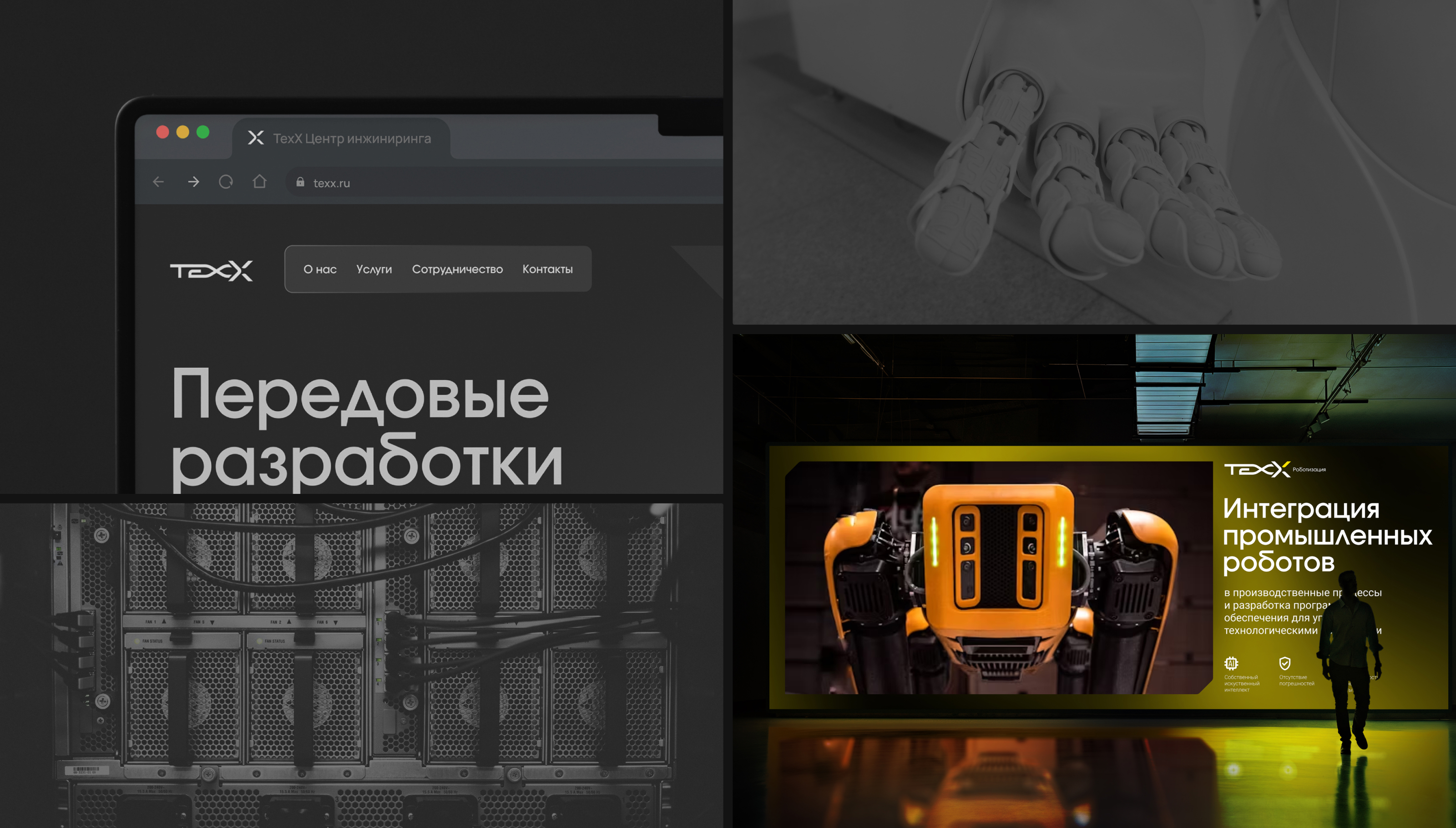Select the ТехХ Центр инжиниринга tab

coord(351,139)
